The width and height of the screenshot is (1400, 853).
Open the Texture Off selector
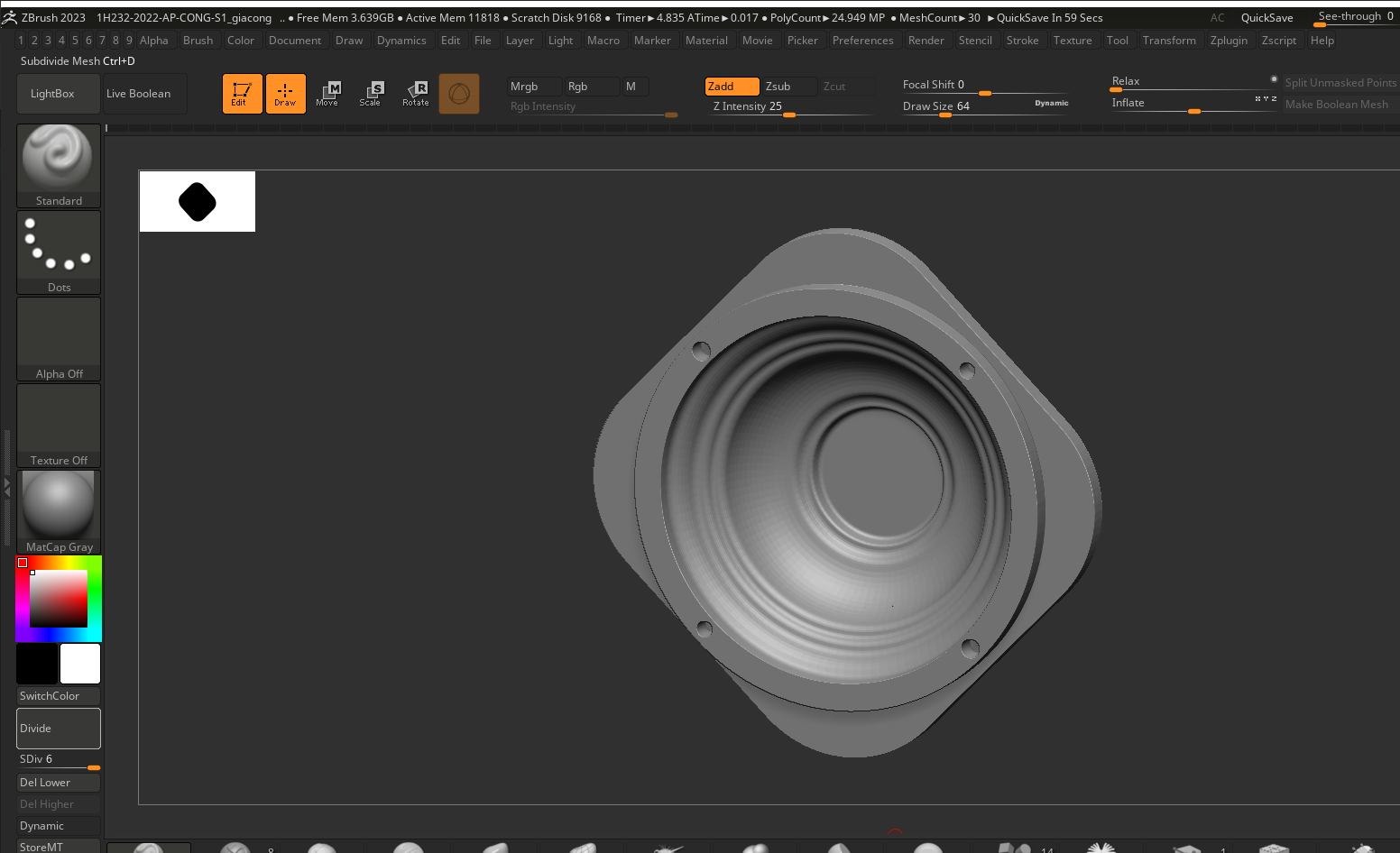59,426
